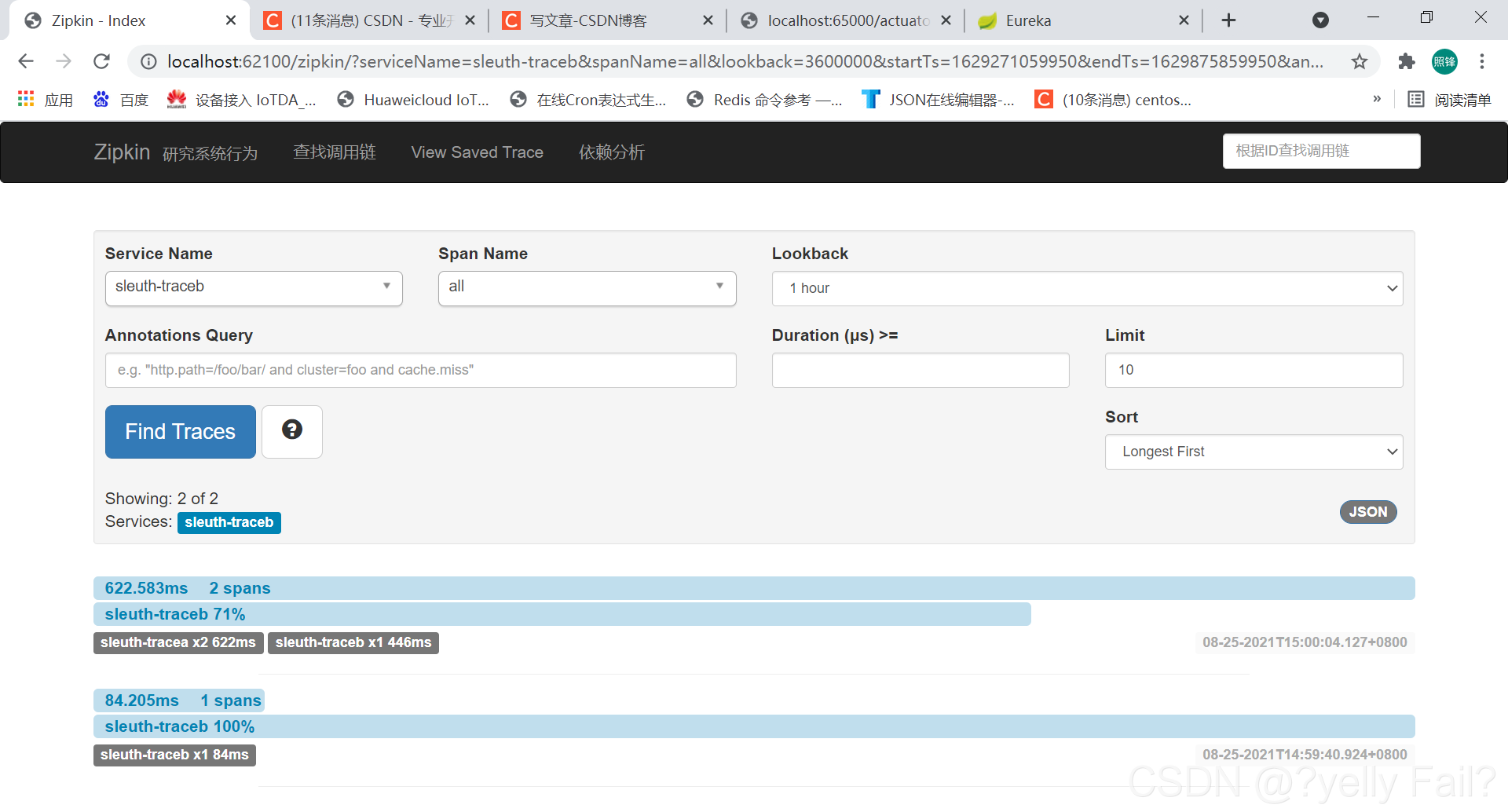Open the 阅读清单 reading list

1449,100
